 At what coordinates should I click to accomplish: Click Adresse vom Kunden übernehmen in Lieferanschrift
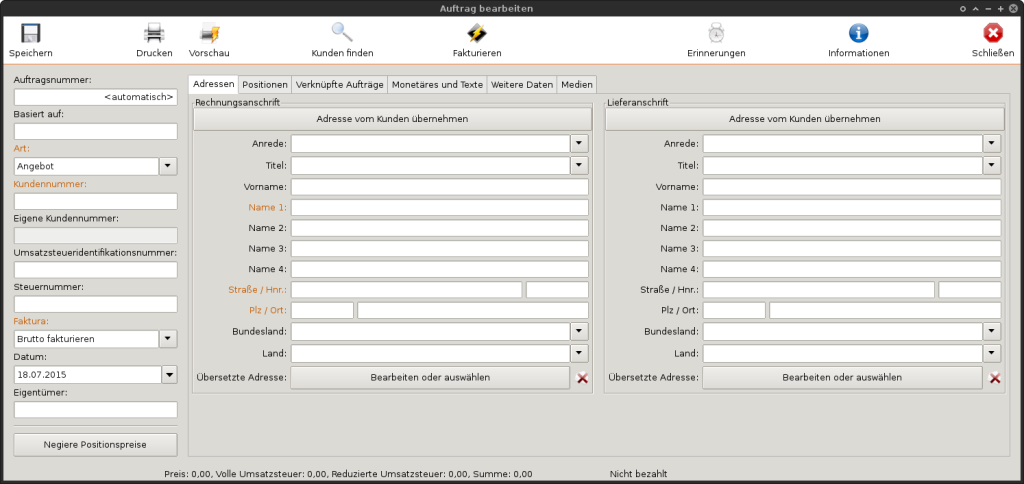point(805,119)
